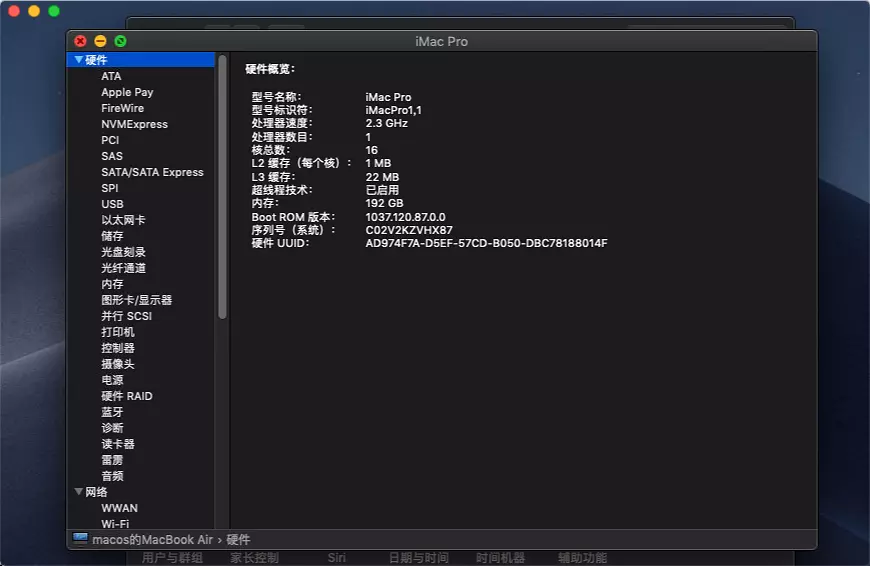870x566 pixels.
Task: Click 硬件 segment in bottom path bar
Action: click(239, 539)
